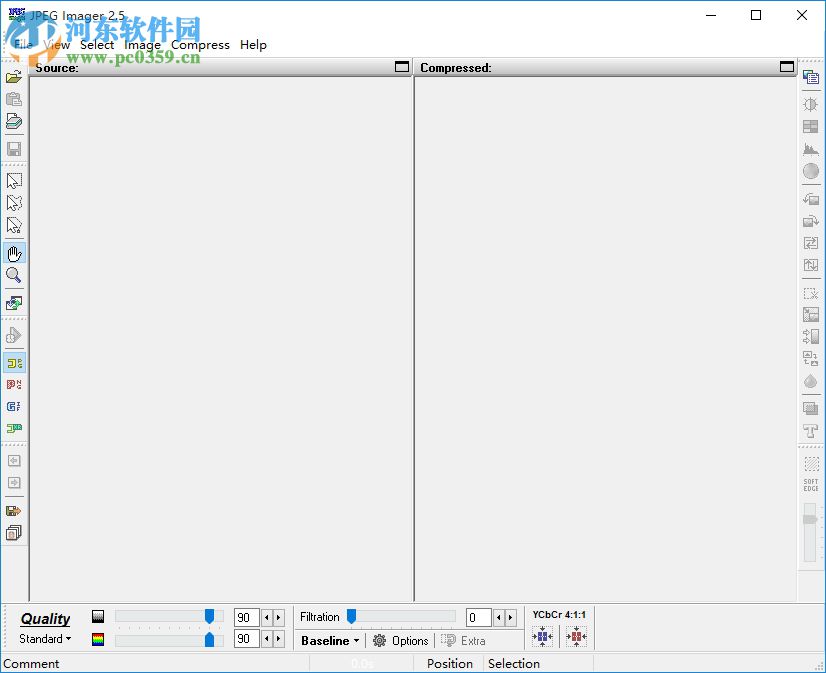This screenshot has height=673, width=826.
Task: Open the View menu
Action: pos(56,45)
